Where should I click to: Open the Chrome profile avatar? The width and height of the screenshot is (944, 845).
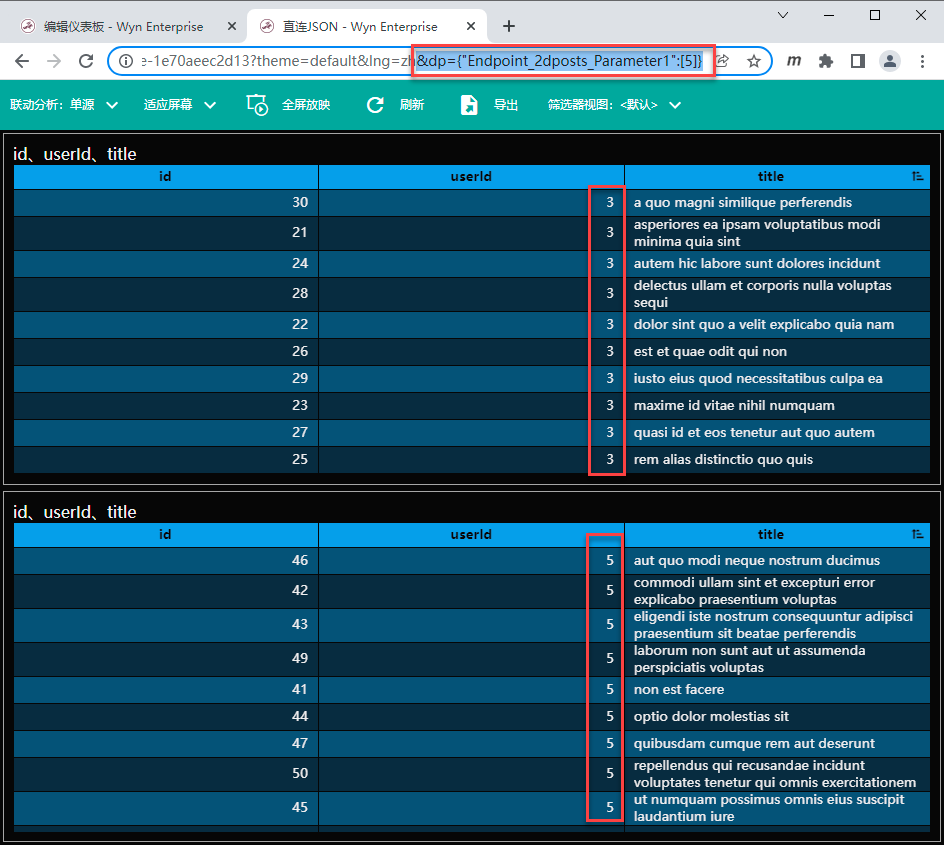point(890,61)
